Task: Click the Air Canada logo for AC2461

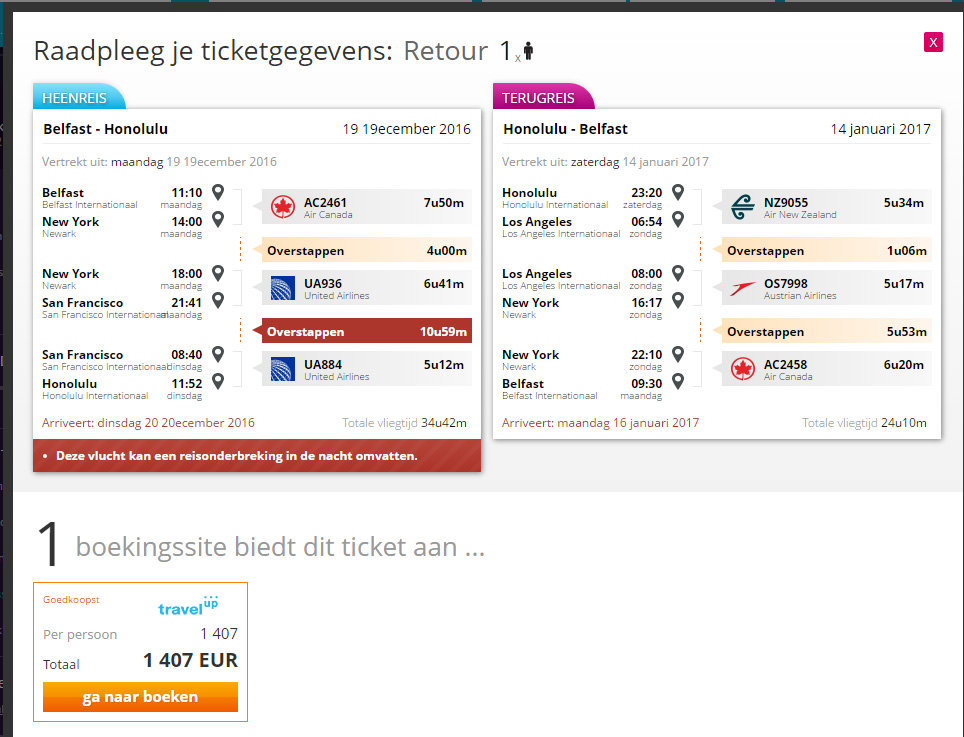Action: [283, 207]
